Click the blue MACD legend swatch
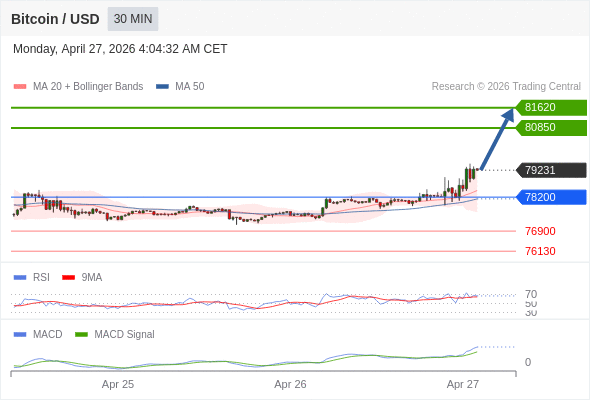 coord(20,335)
